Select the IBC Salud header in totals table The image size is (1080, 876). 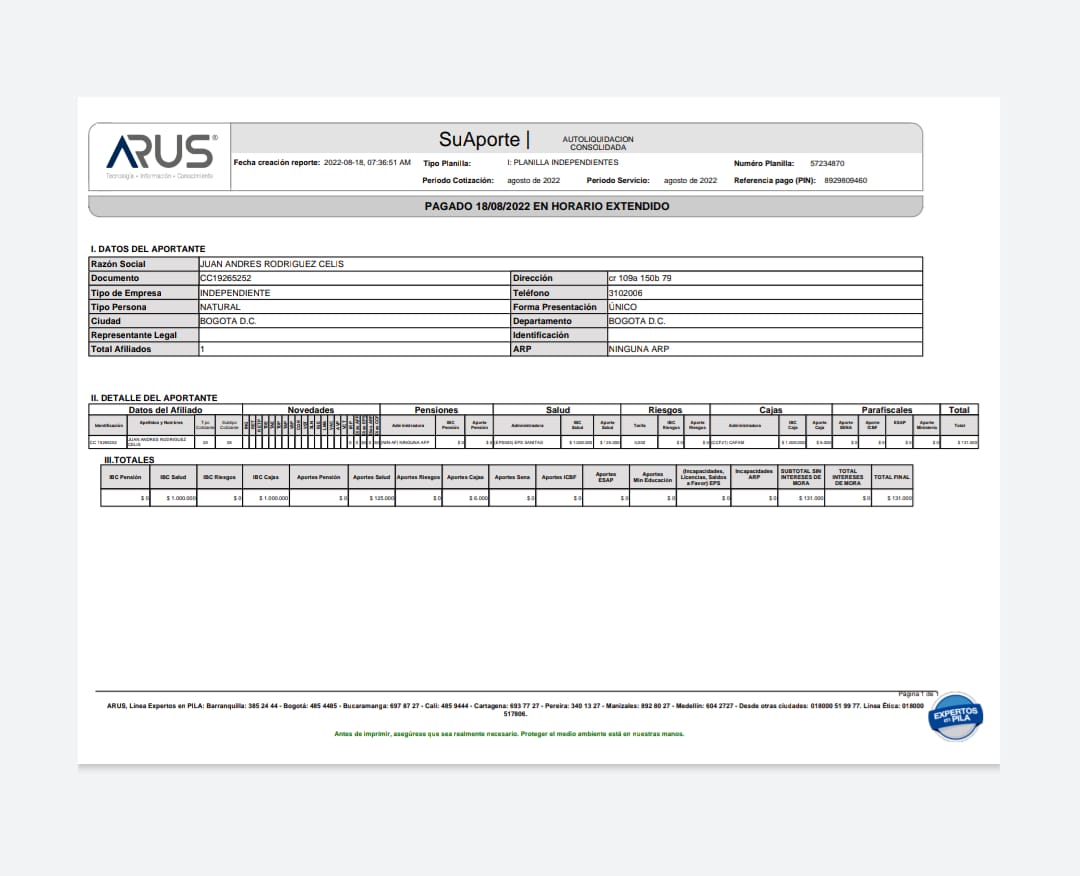click(x=173, y=477)
